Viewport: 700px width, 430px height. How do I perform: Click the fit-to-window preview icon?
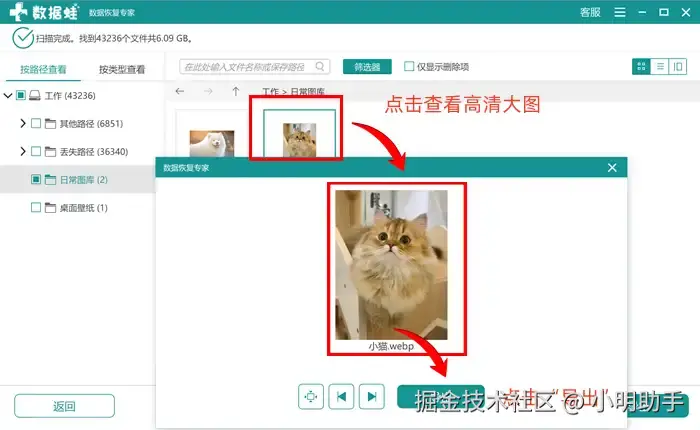[311, 397]
